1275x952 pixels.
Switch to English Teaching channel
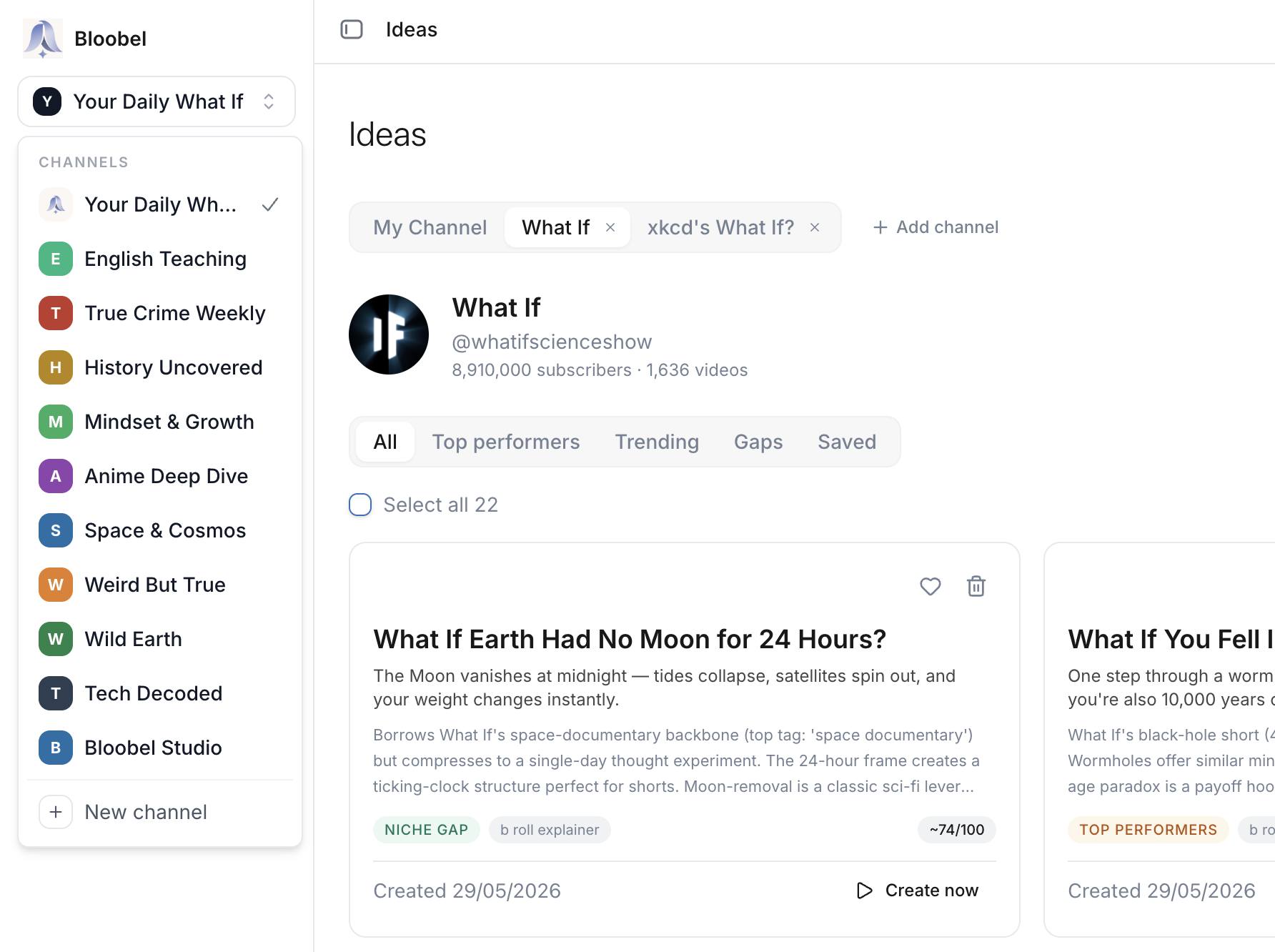point(160,259)
